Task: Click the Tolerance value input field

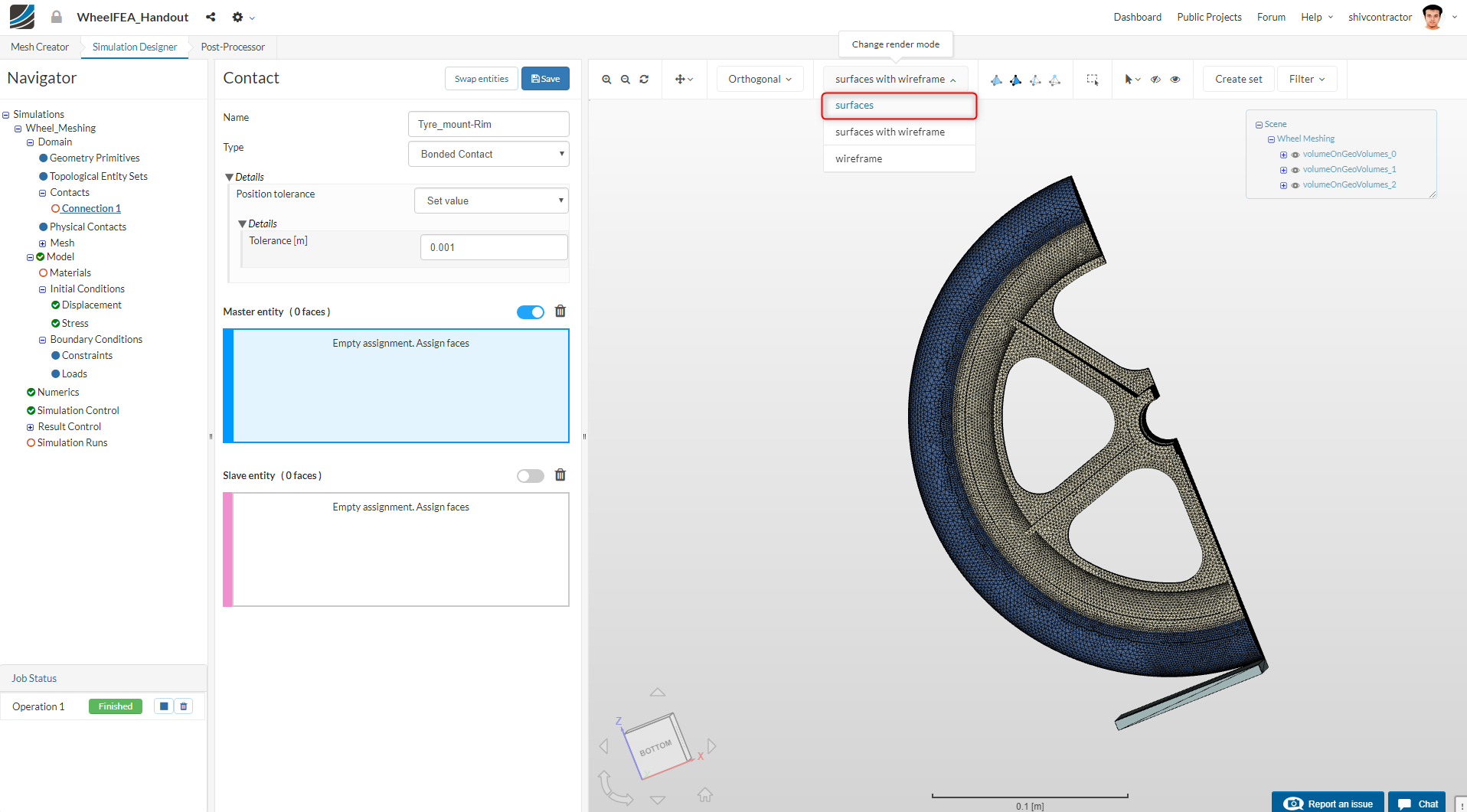Action: click(x=494, y=247)
